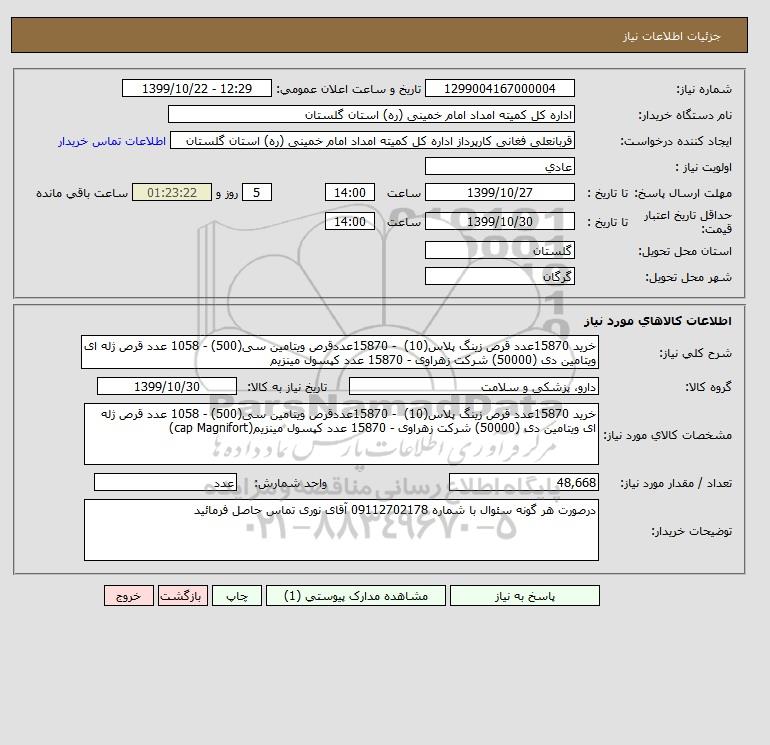Click page header 'جزئیات اطلاعات نیاز'
This screenshot has height=745, width=770.
pyautogui.click(x=671, y=36)
